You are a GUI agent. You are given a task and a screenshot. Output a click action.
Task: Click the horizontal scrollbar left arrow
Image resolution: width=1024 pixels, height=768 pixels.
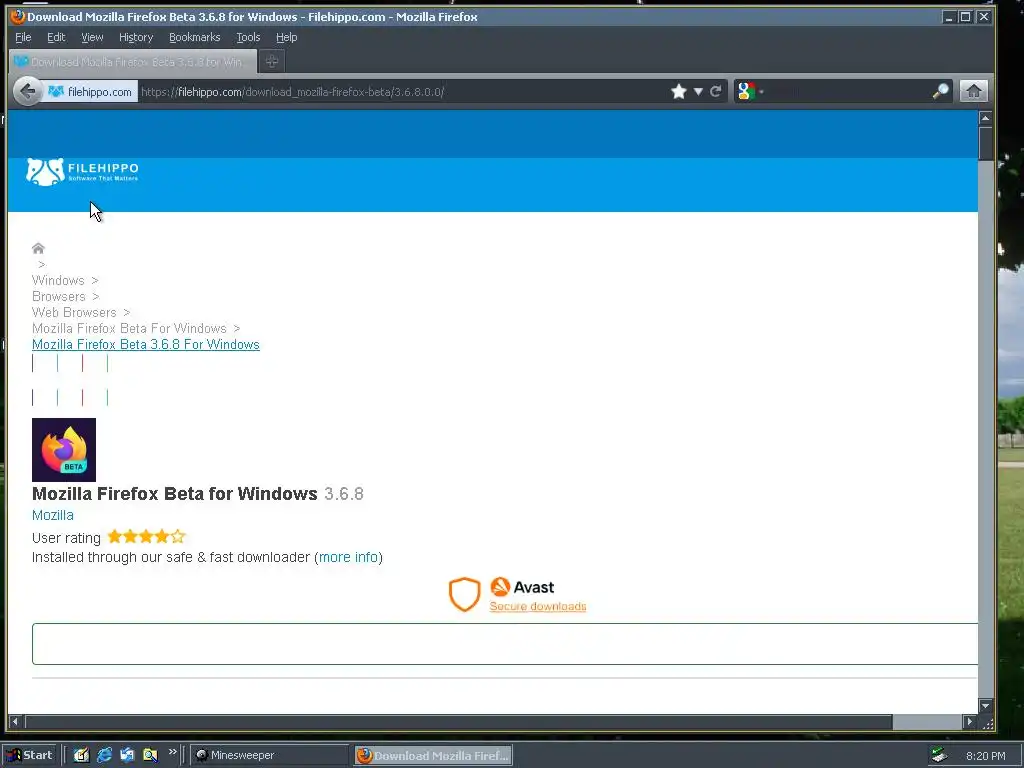click(x=15, y=722)
